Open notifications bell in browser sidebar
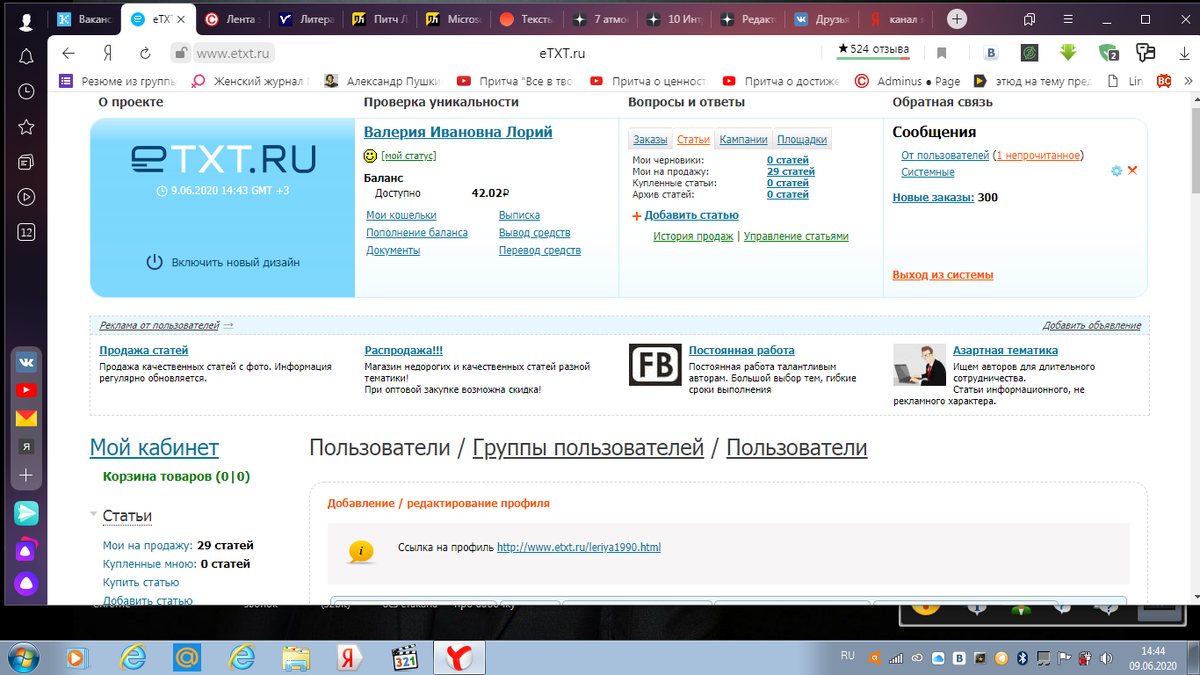Viewport: 1200px width, 675px height. coord(26,56)
